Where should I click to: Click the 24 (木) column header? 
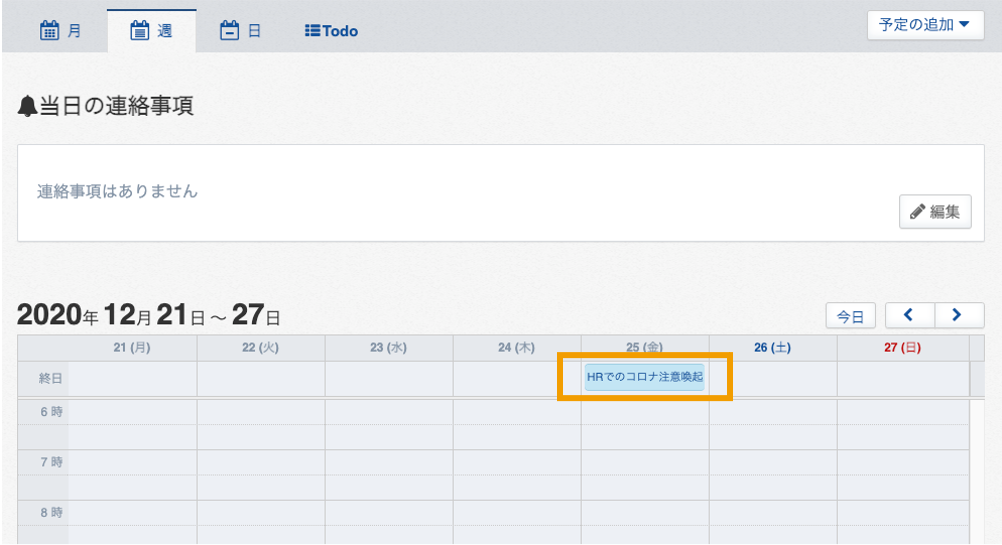tap(516, 348)
